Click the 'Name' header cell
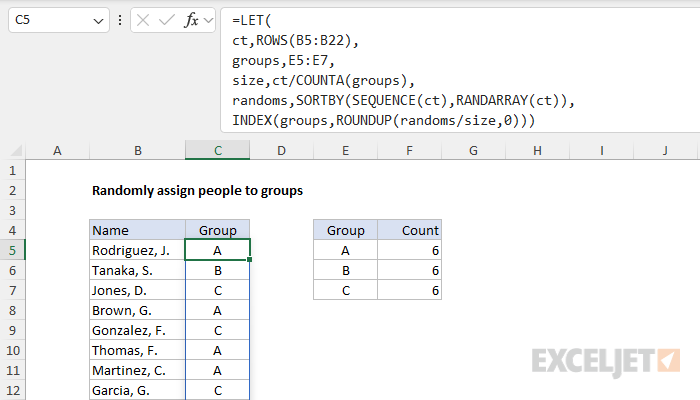This screenshot has width=700, height=400. [138, 230]
